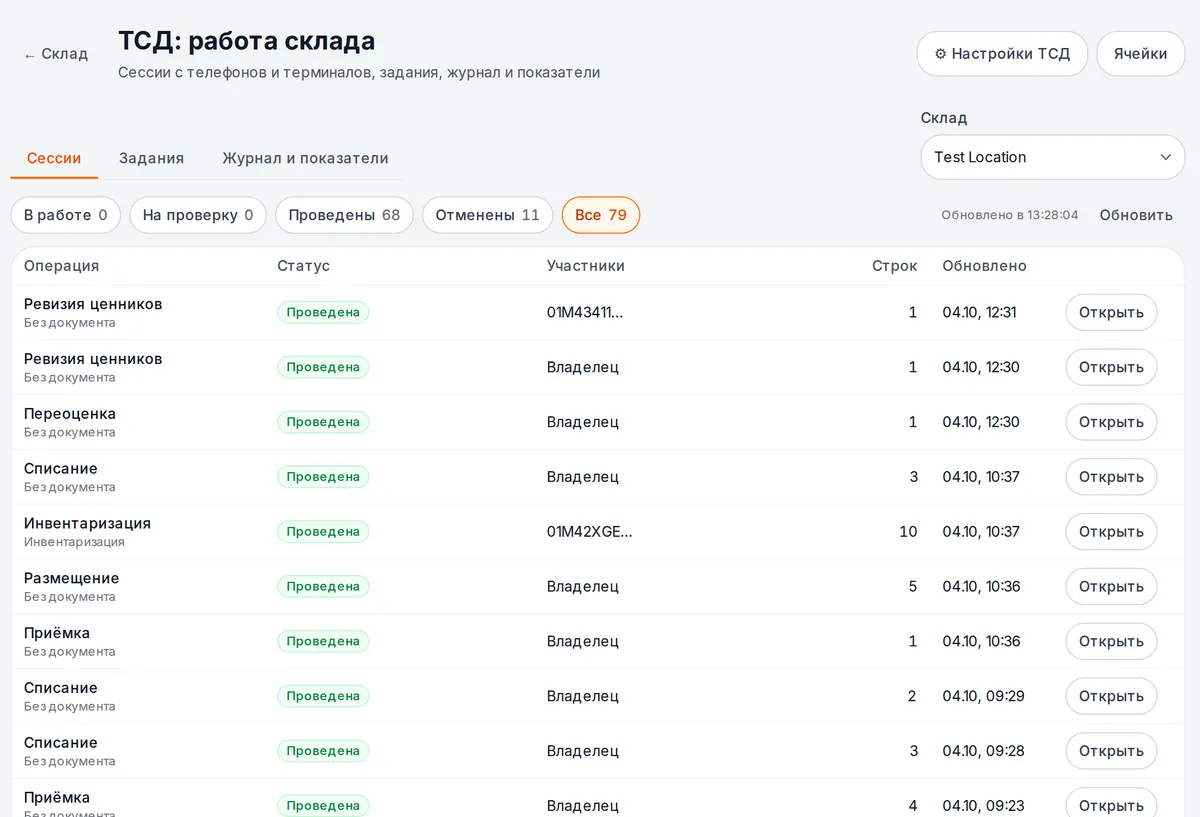This screenshot has height=817, width=1200.
Task: Switch to the Сессии tab
Action: coord(54,158)
